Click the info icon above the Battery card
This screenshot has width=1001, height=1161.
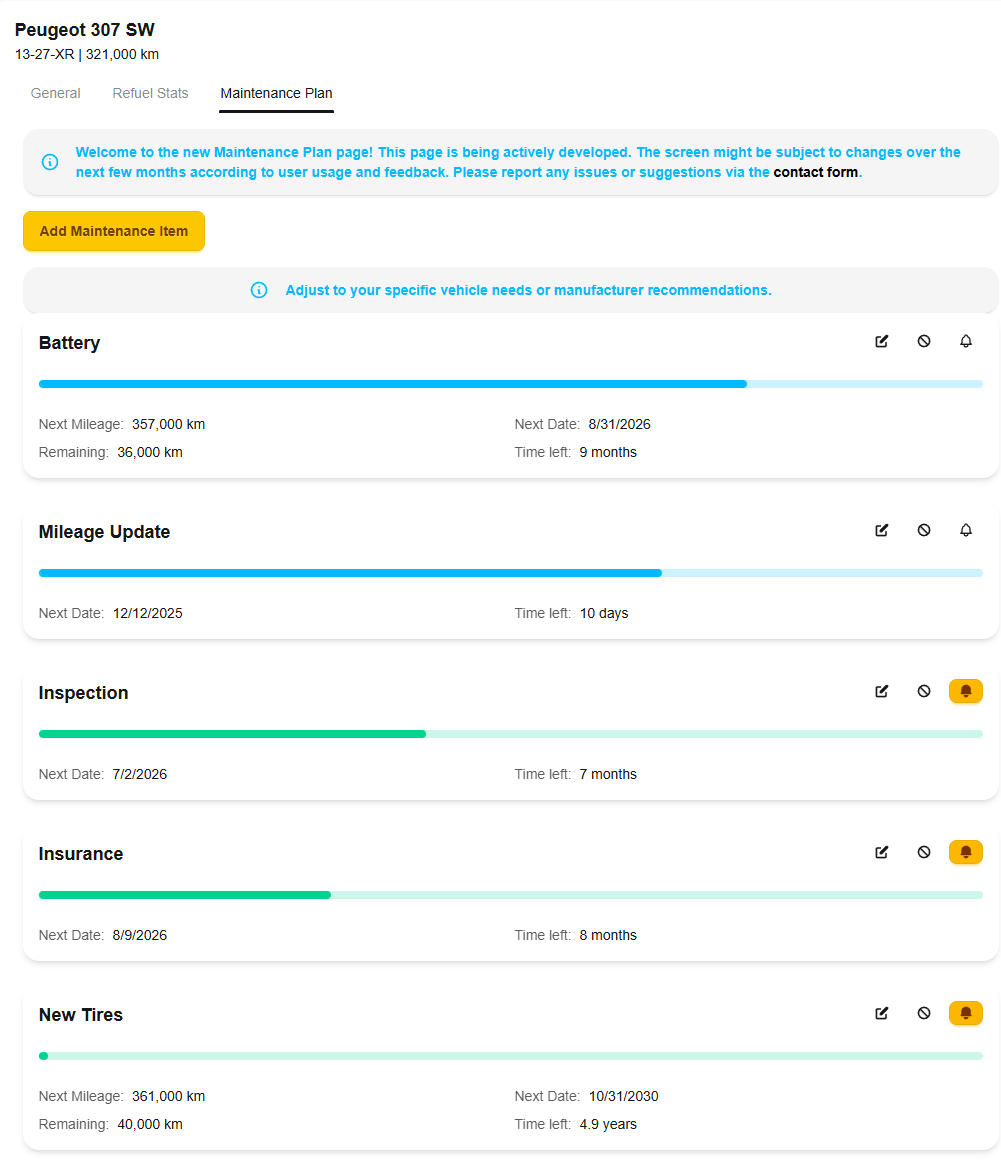point(259,290)
